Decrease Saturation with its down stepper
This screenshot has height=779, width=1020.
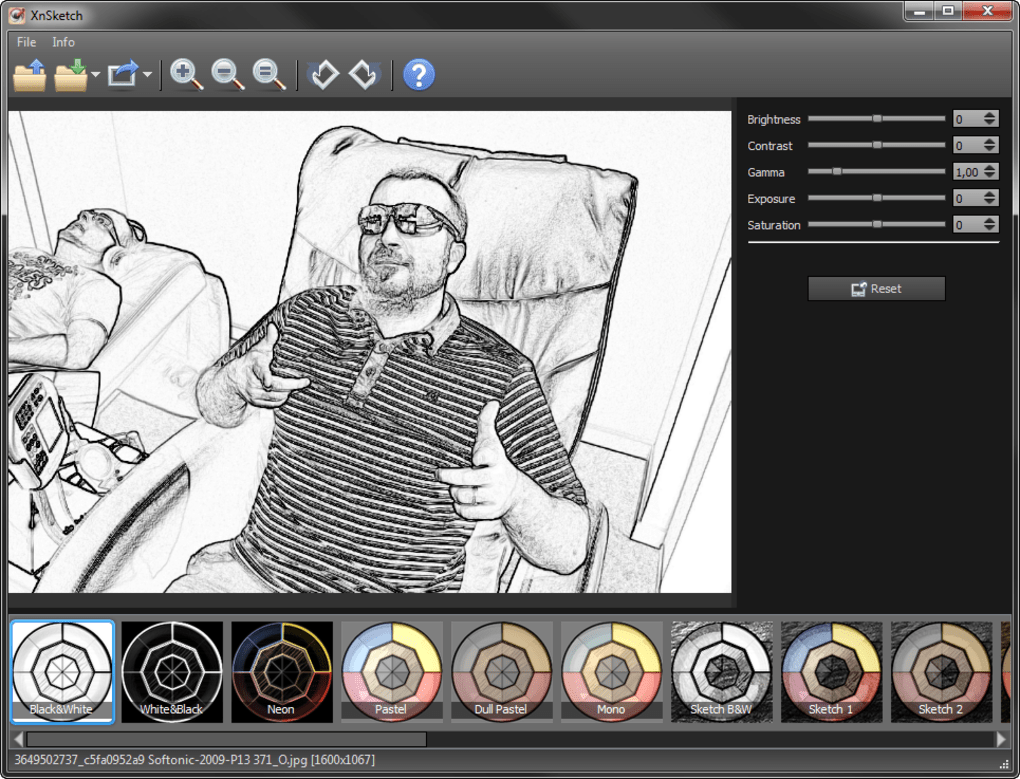990,229
